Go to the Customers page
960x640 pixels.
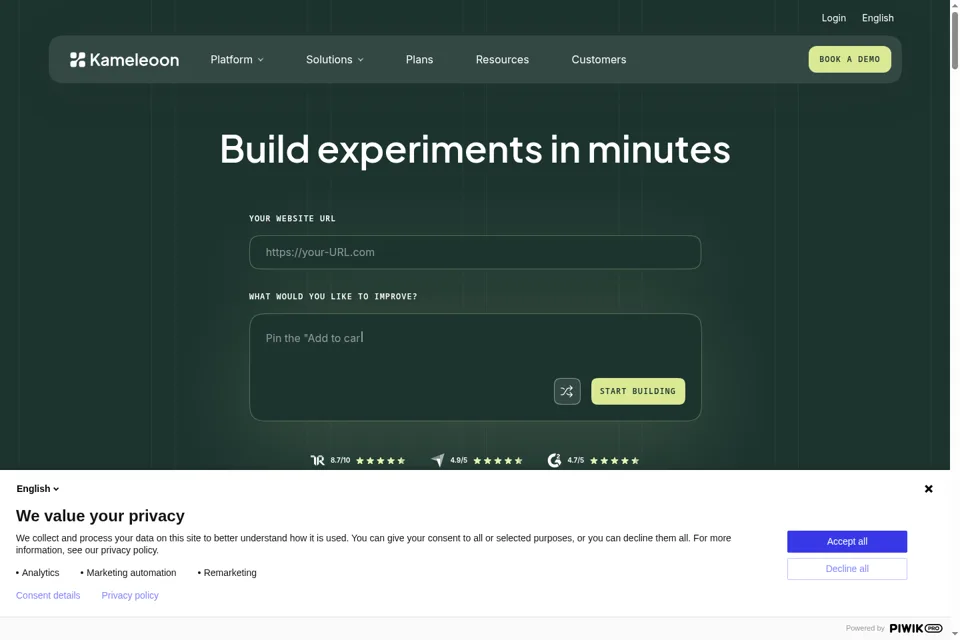pyautogui.click(x=599, y=59)
